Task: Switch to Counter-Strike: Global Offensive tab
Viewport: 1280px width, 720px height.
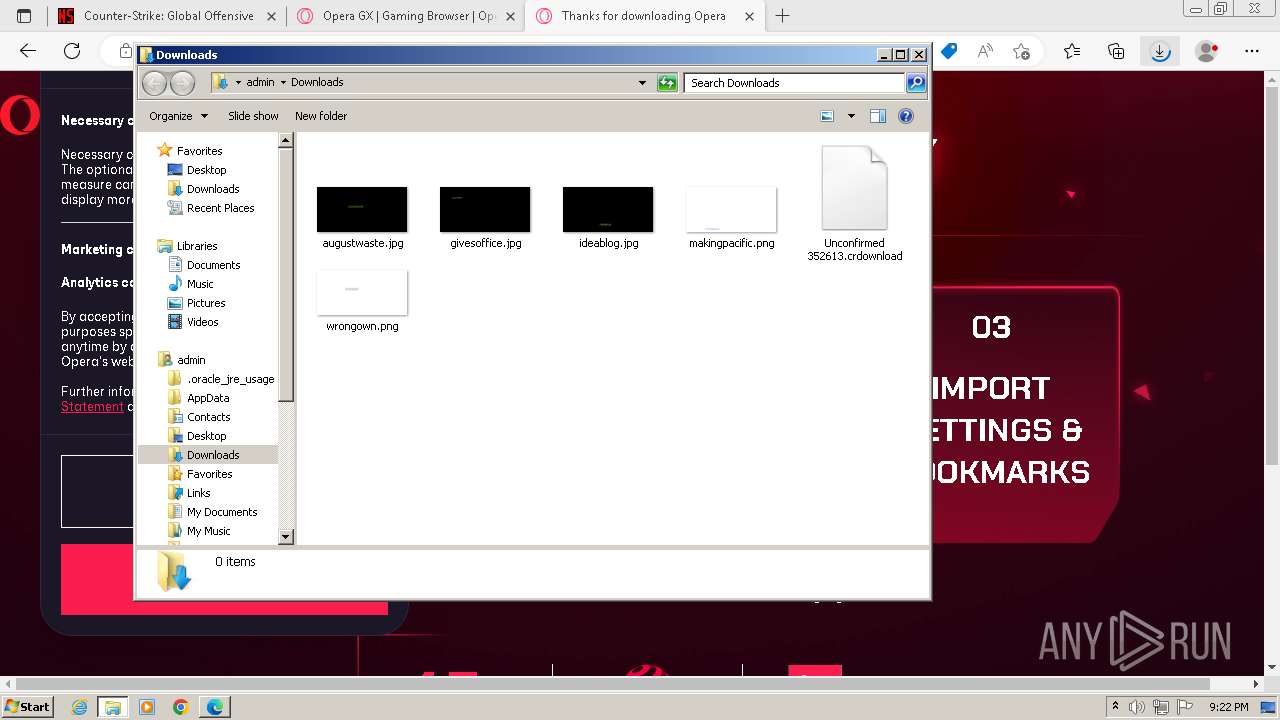Action: pos(166,16)
